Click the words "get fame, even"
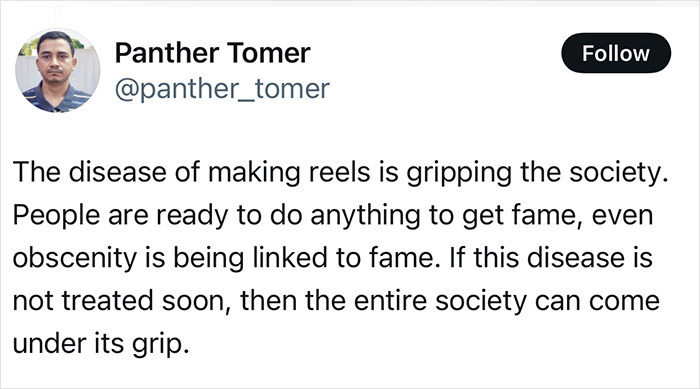 point(558,216)
